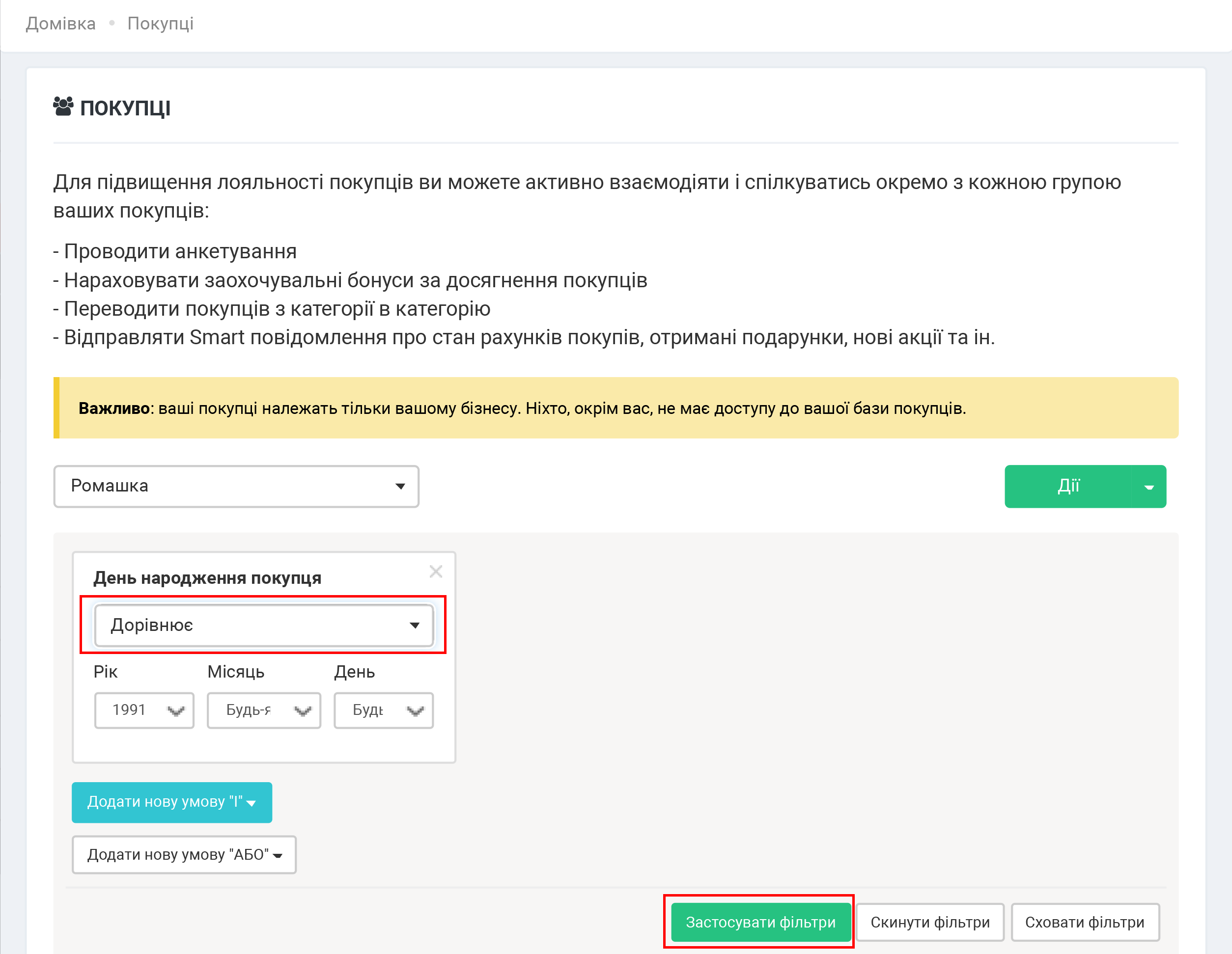Reset filters with Скинути фільтри

pyautogui.click(x=929, y=923)
